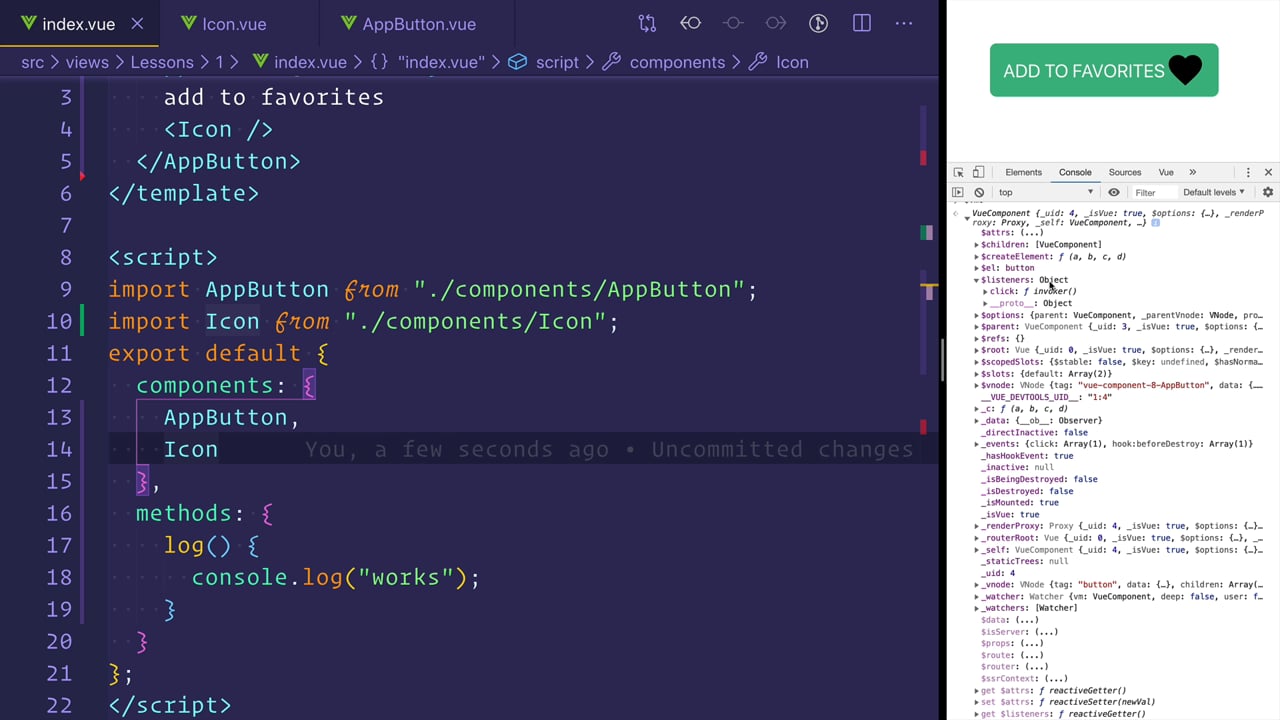
Task: Evaluate the $attrs: (...) getter
Action: [x=1030, y=232]
